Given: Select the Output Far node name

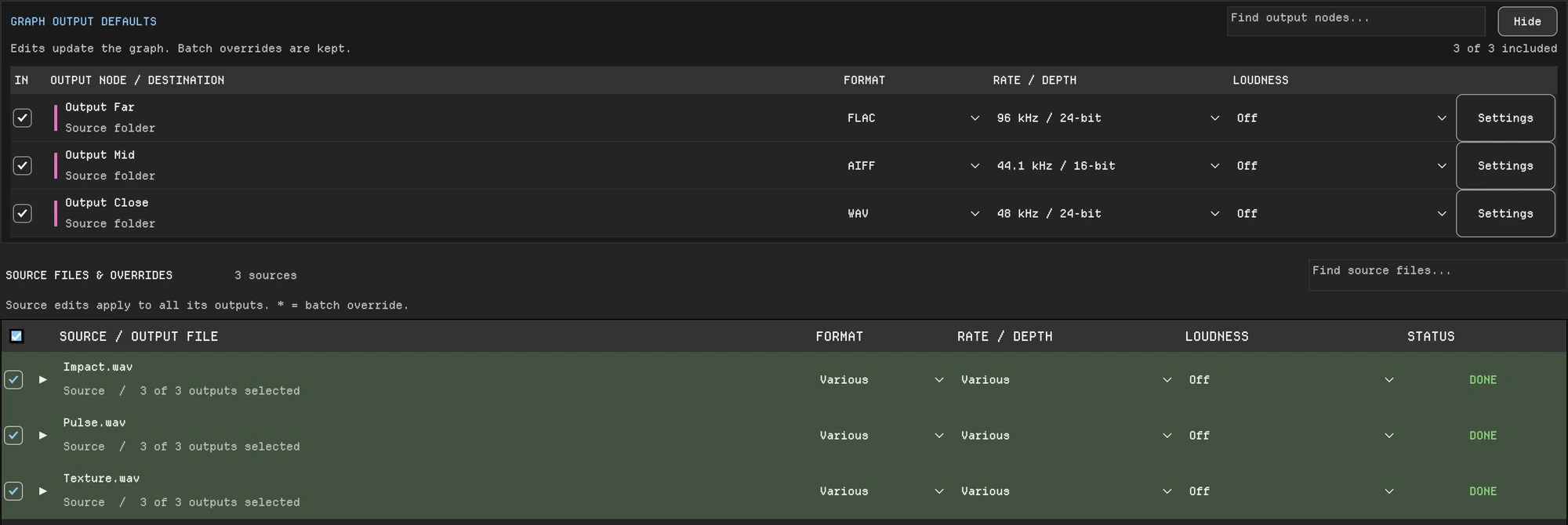Looking at the screenshot, I should [x=100, y=107].
